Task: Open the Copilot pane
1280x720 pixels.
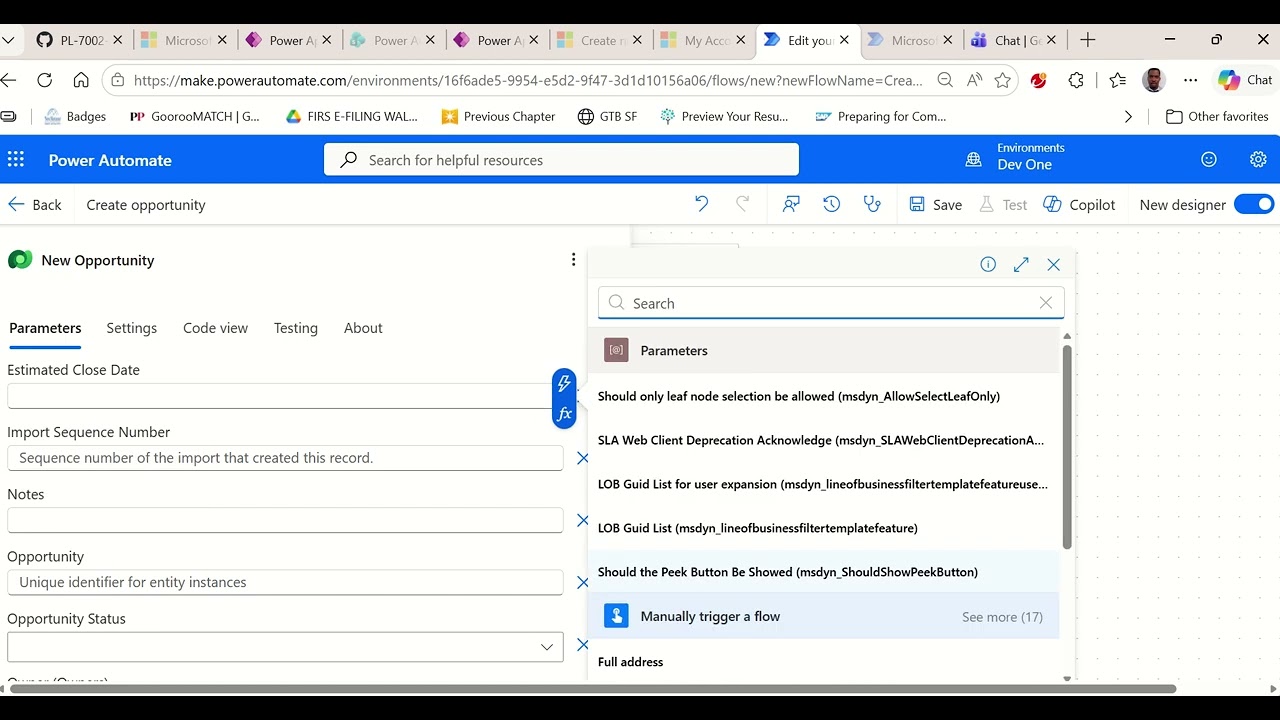Action: [x=1079, y=204]
